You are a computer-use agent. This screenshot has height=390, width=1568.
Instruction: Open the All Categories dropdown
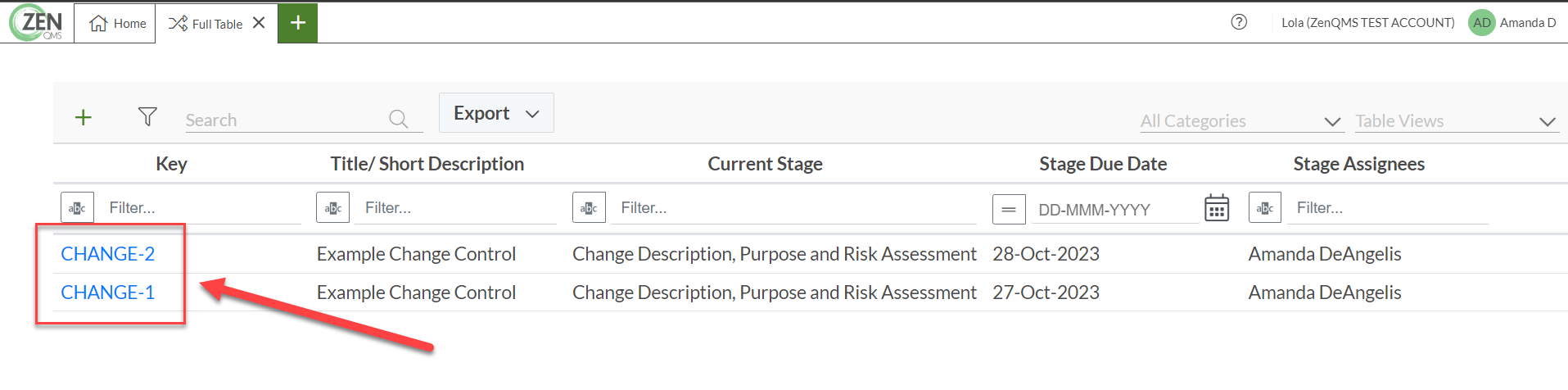1241,121
